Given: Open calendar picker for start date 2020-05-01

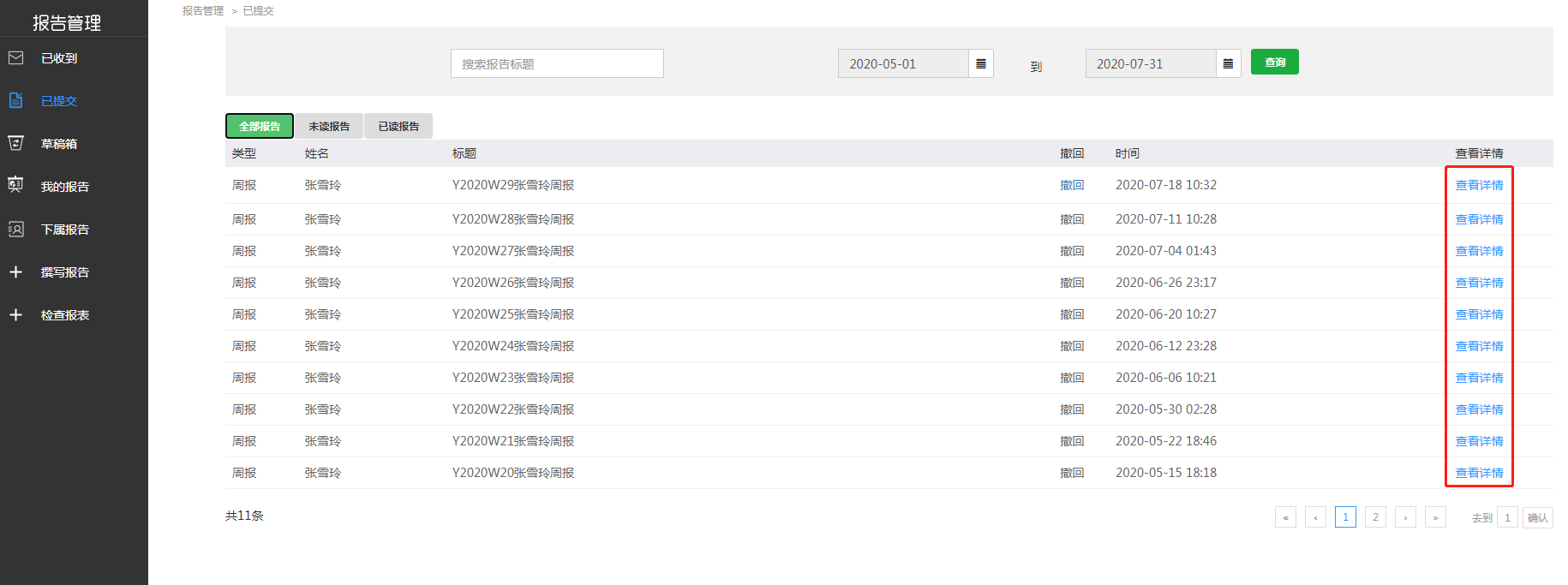Looking at the screenshot, I should click(981, 63).
